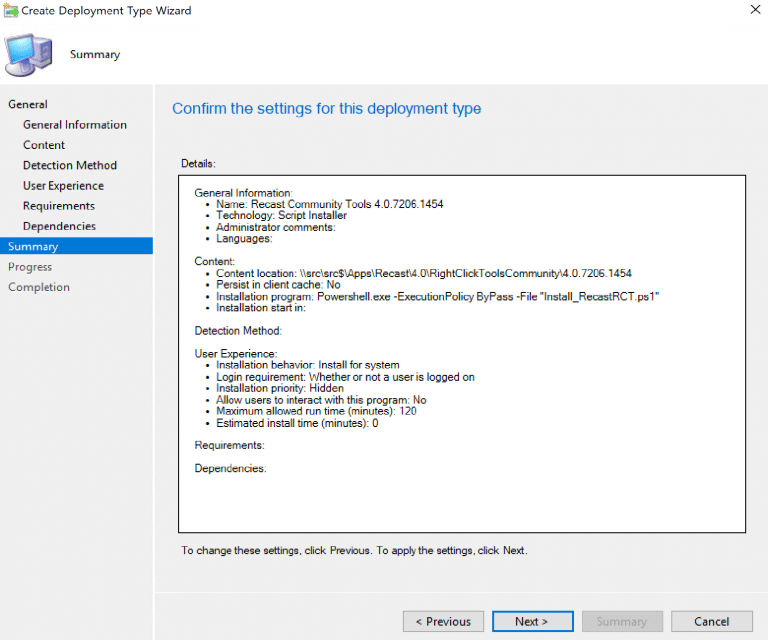Select User Experience in the wizard navigation

(63, 186)
